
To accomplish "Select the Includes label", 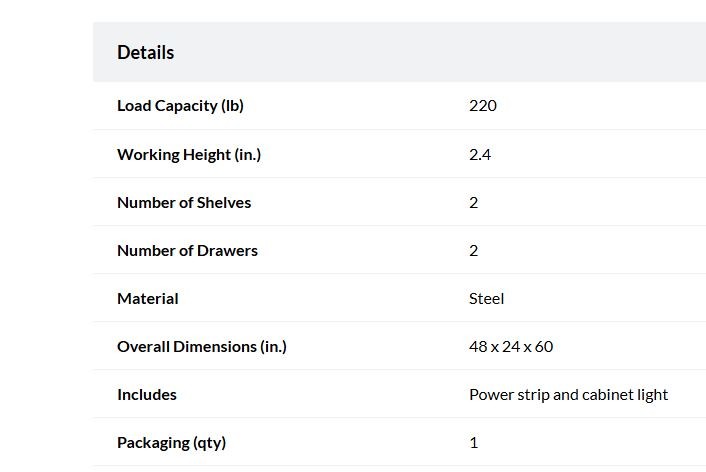I will pyautogui.click(x=147, y=395).
